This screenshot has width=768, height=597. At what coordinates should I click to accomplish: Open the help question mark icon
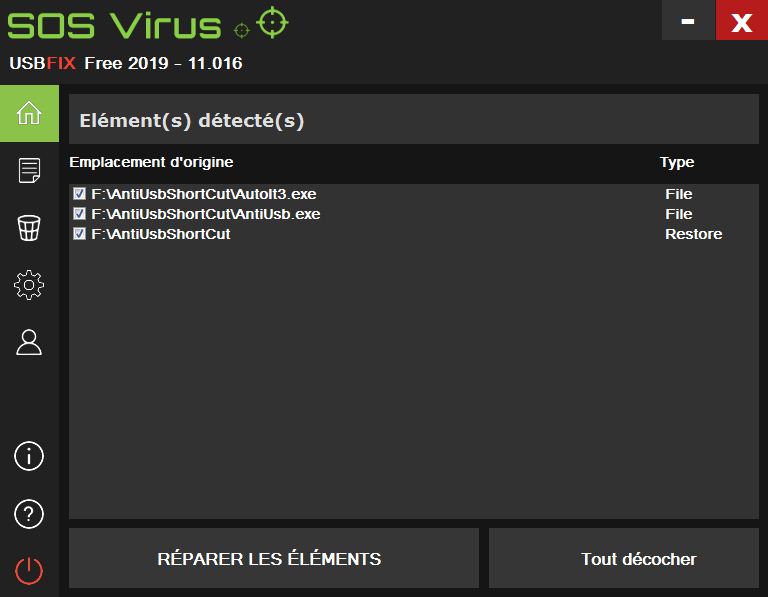[x=29, y=514]
